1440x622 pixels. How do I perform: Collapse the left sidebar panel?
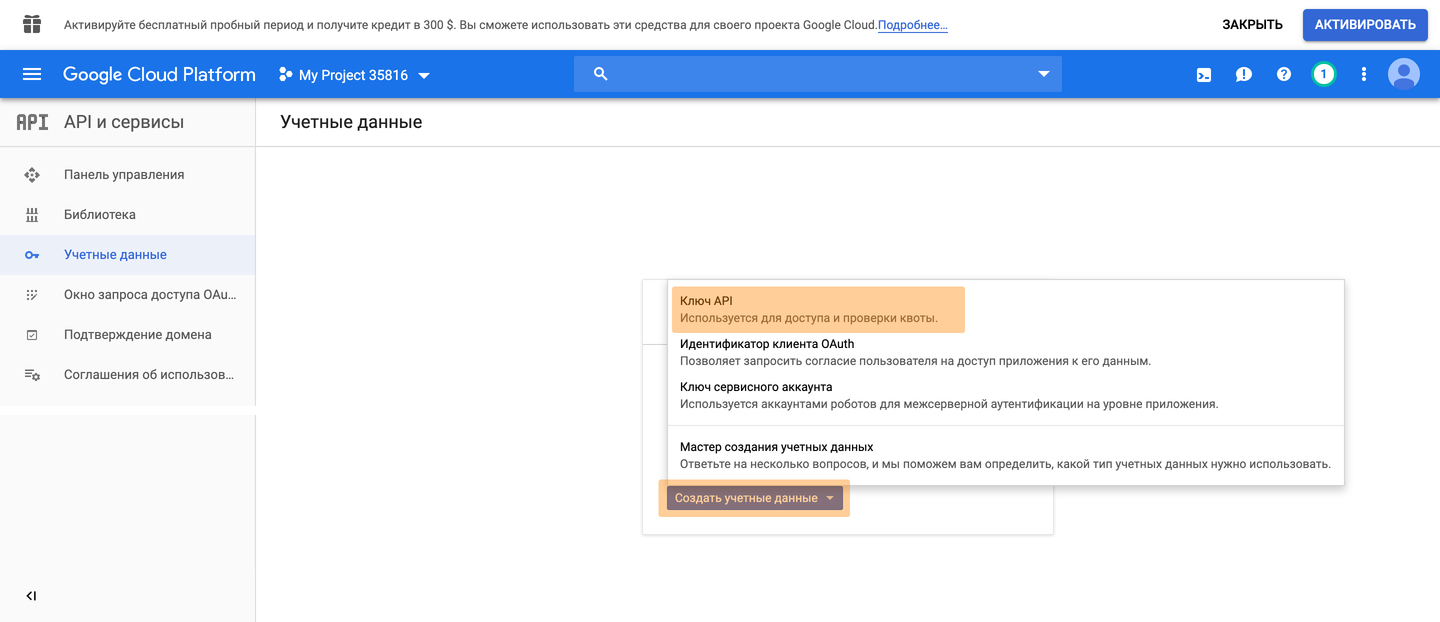[x=31, y=596]
